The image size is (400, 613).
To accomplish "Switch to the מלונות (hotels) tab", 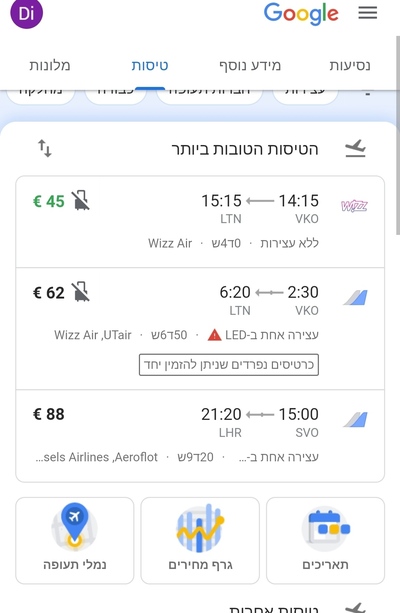I will coord(50,65).
